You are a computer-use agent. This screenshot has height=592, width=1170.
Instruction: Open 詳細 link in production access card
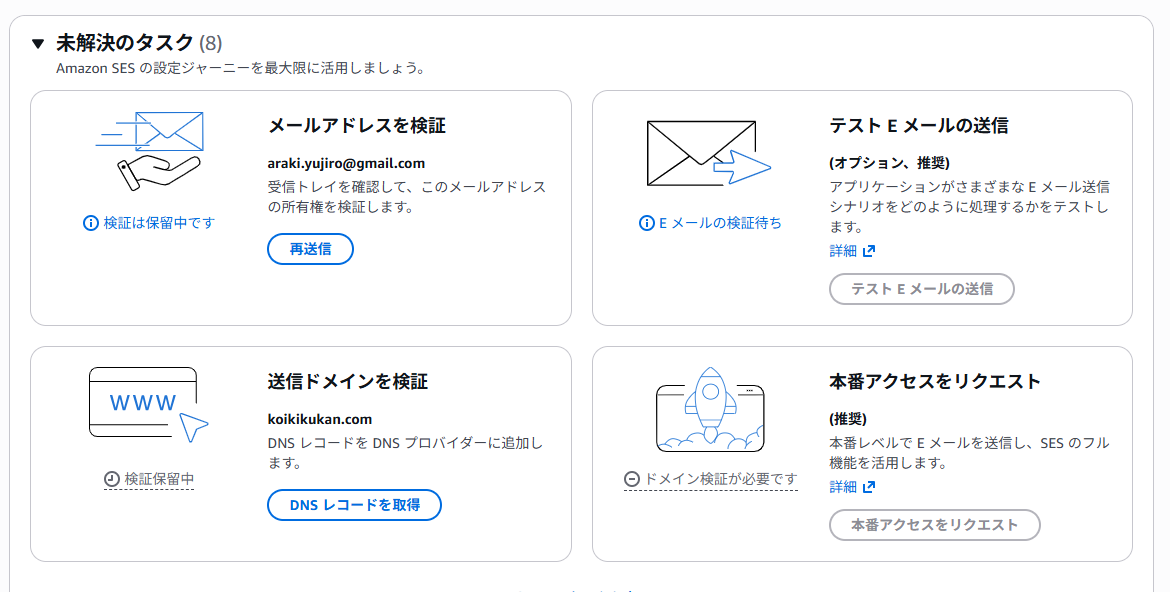843,487
